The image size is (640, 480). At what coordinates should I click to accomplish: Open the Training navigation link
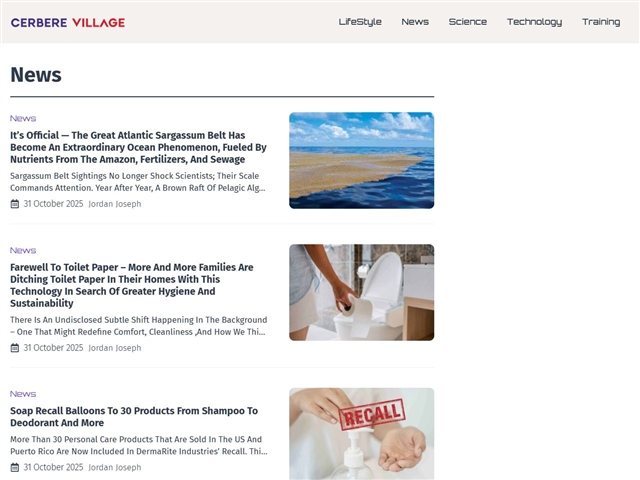coord(601,22)
